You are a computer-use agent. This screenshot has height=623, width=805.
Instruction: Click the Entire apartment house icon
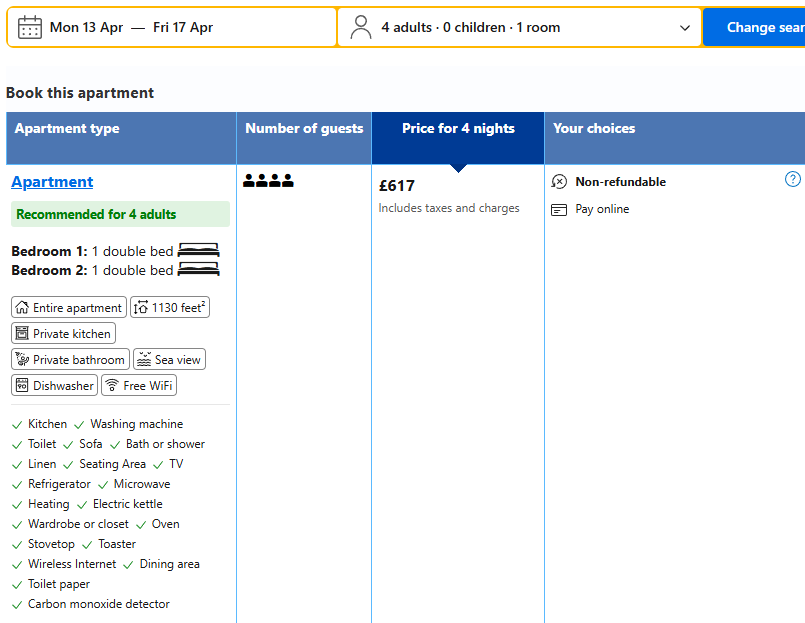tap(22, 307)
